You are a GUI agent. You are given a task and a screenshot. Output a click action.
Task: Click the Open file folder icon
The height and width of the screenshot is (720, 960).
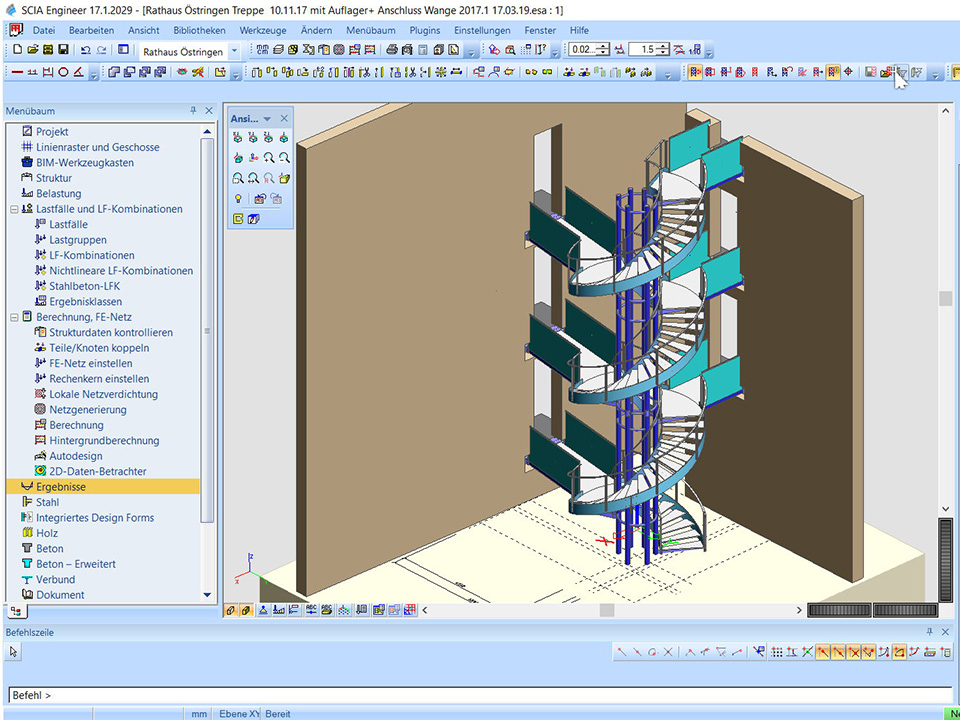click(33, 49)
